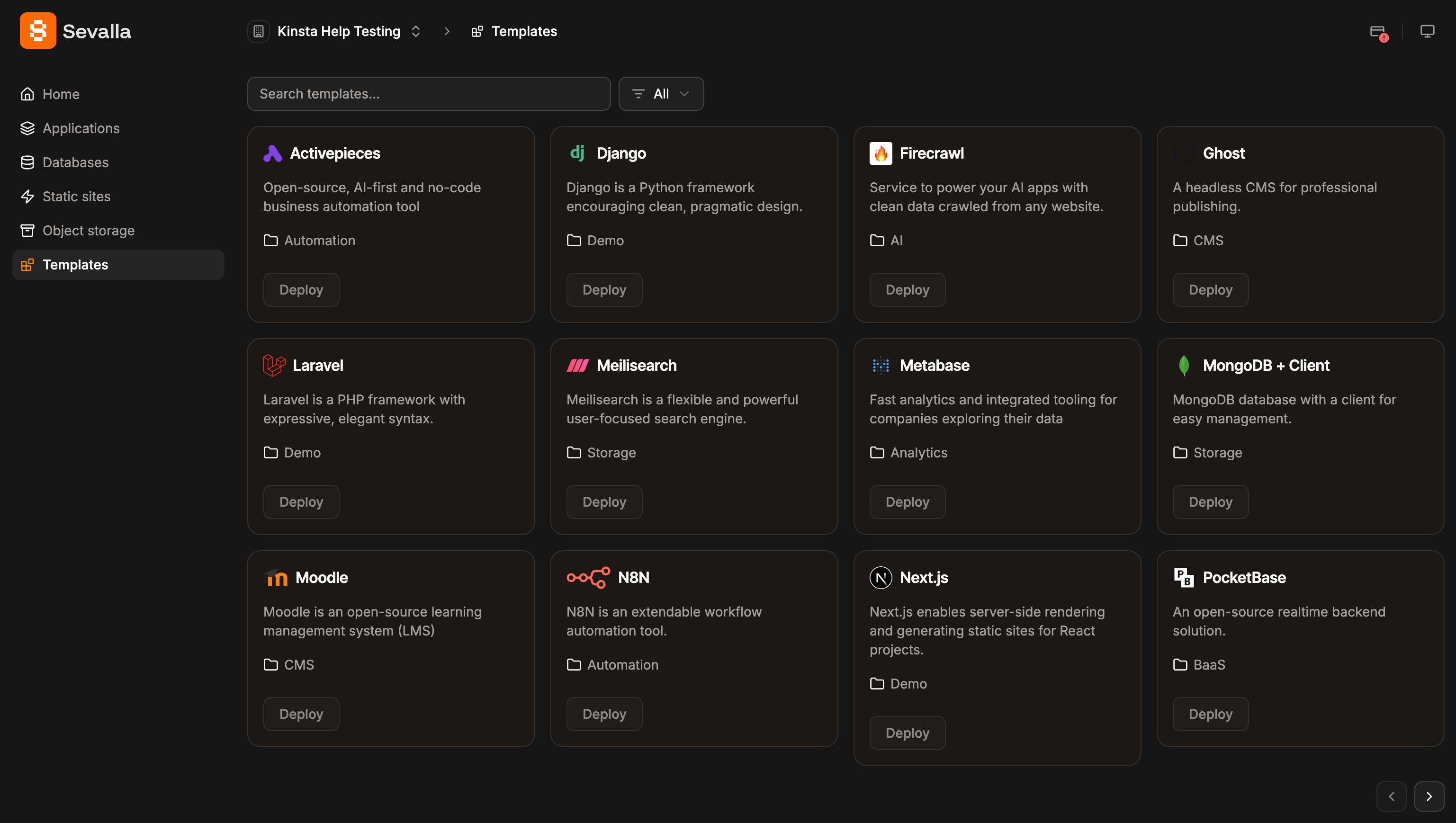The height and width of the screenshot is (823, 1456).
Task: Open Static sites from sidebar
Action: pos(76,196)
